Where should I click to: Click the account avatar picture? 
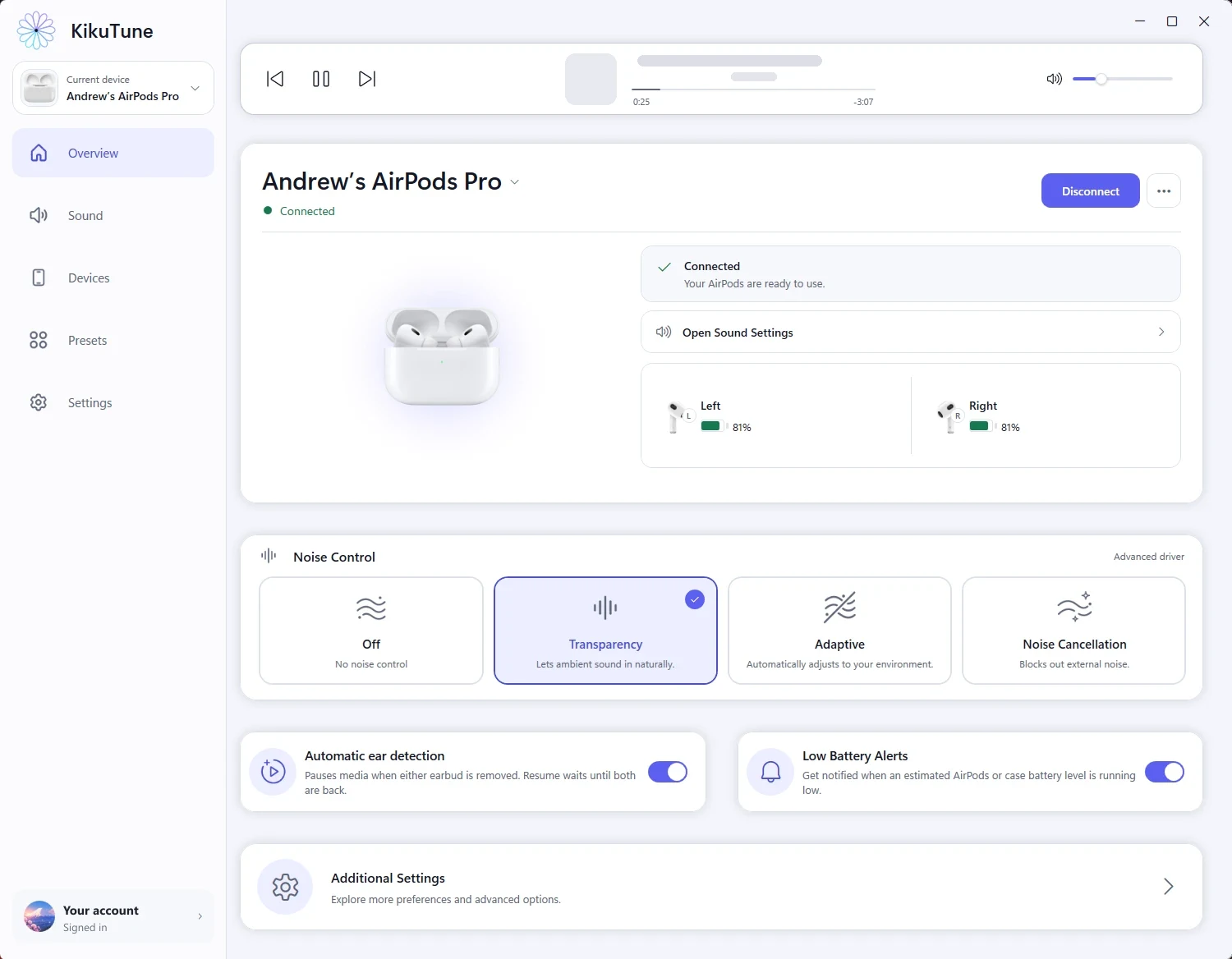(39, 916)
